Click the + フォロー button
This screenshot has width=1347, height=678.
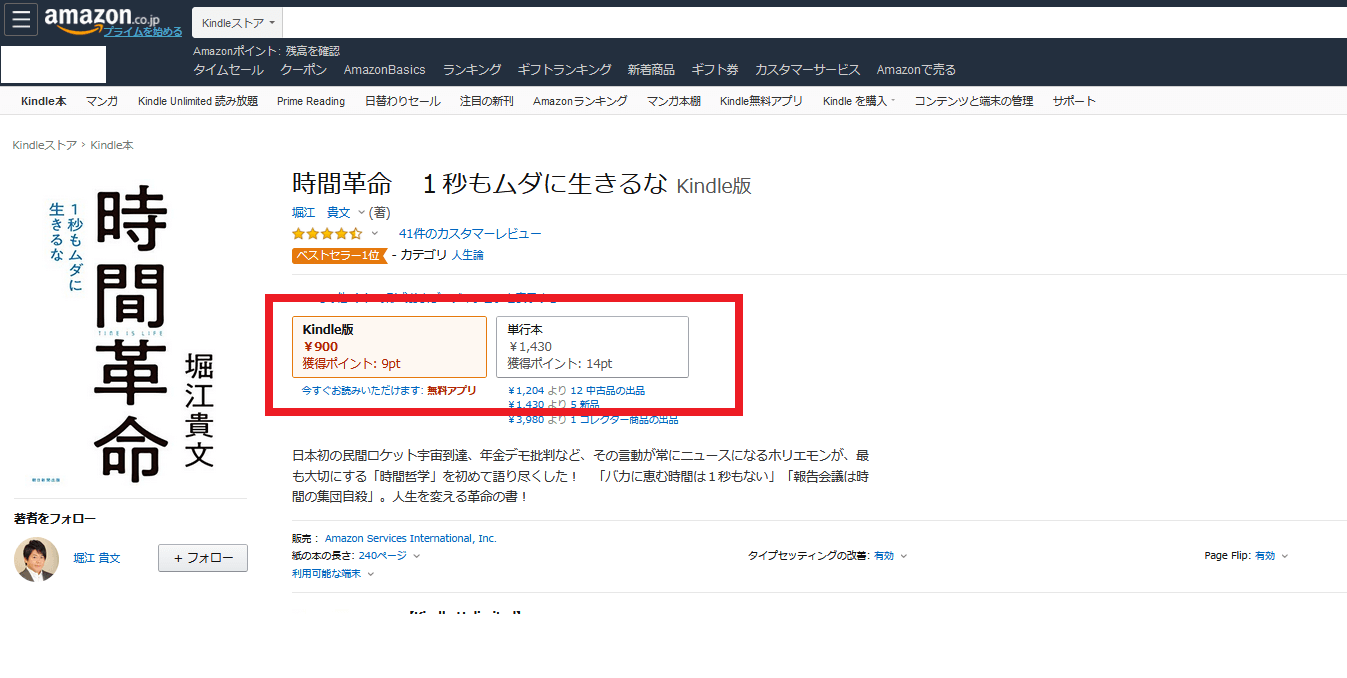pos(203,558)
